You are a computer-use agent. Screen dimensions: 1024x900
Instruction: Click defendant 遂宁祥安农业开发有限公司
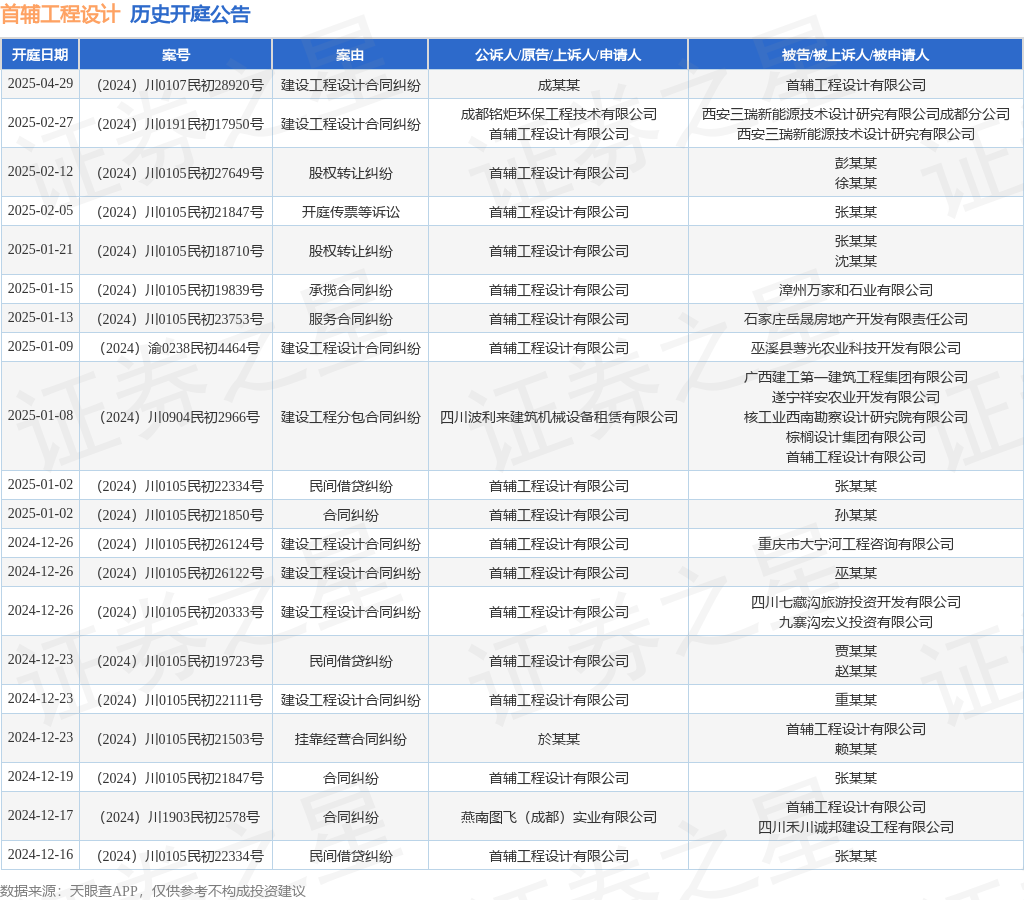click(856, 397)
